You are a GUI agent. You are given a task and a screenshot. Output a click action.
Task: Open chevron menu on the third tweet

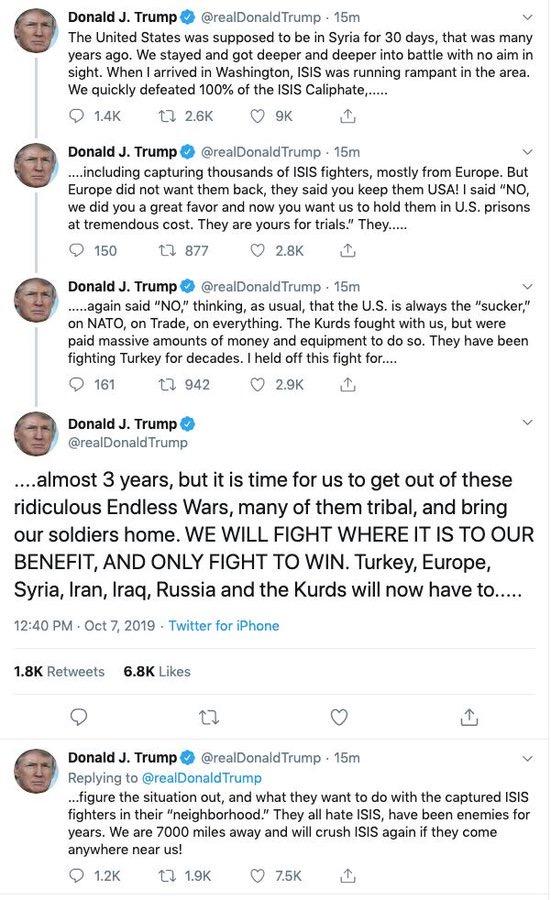point(527,286)
